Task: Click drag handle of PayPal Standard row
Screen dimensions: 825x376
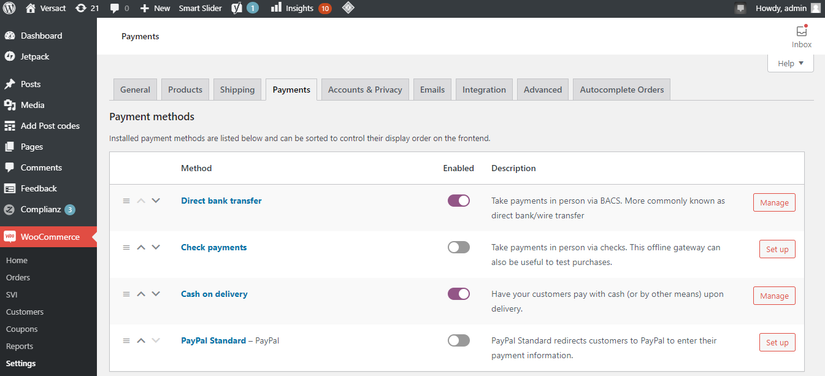Action: pyautogui.click(x=126, y=340)
